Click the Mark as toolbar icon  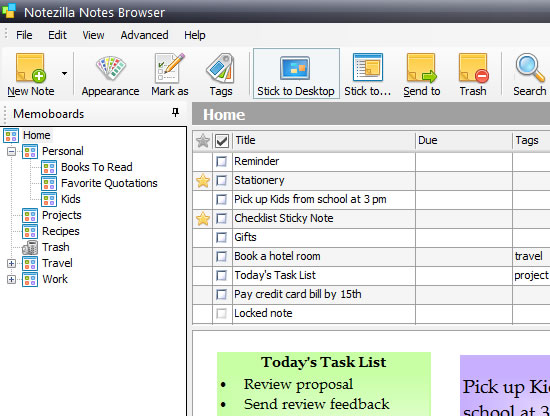[x=170, y=74]
